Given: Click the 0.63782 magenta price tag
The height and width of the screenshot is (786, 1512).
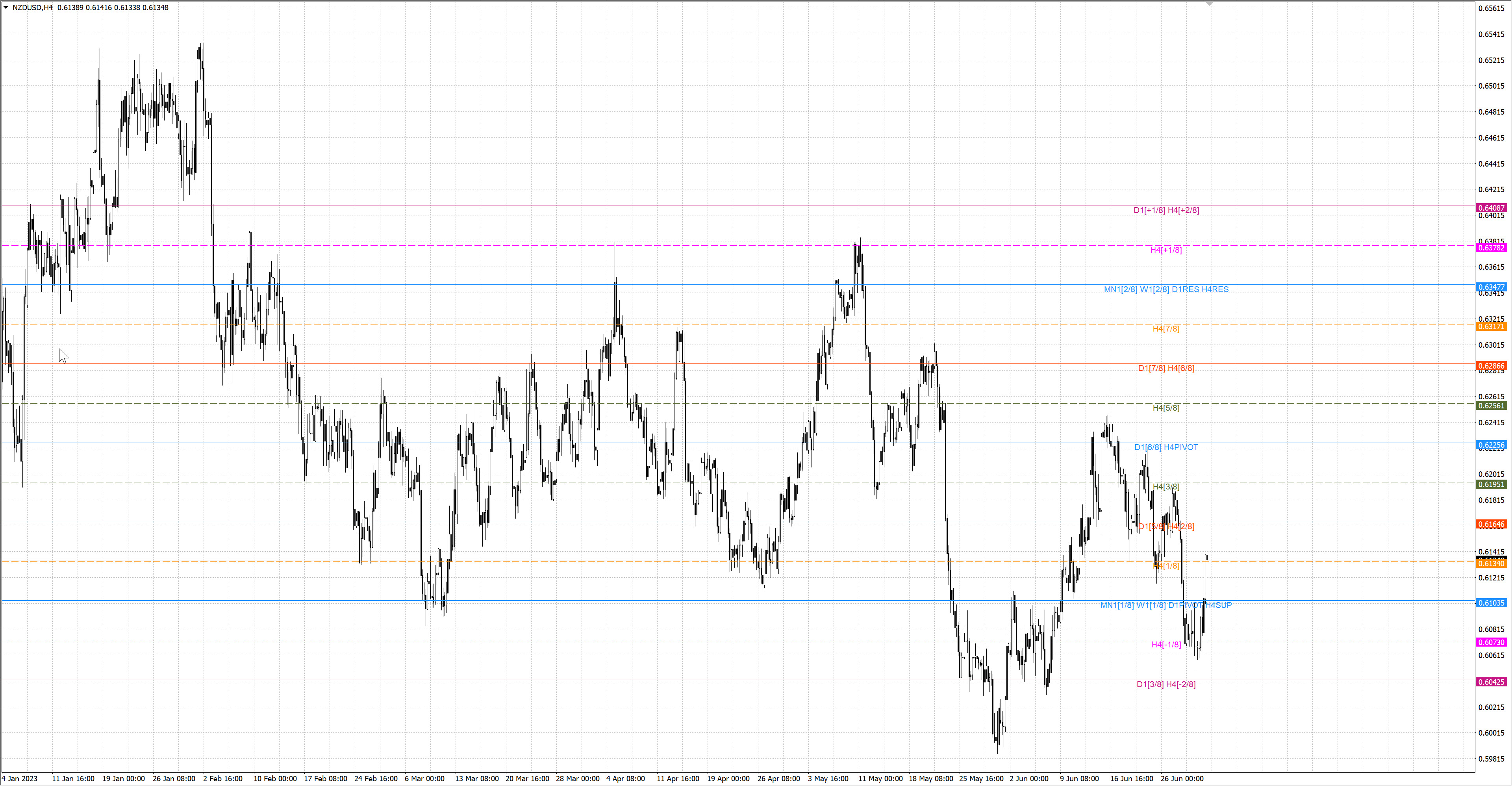Looking at the screenshot, I should [1492, 248].
